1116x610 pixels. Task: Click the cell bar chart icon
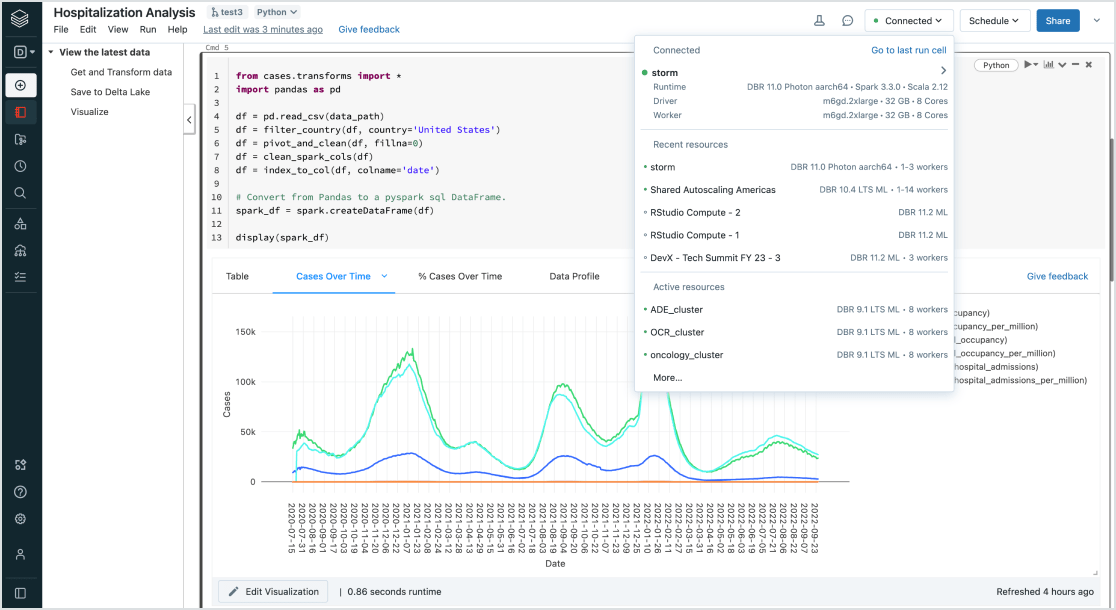coord(1048,65)
